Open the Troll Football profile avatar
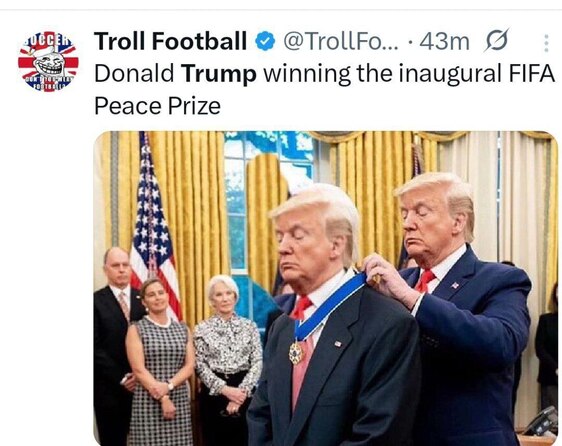 click(48, 62)
